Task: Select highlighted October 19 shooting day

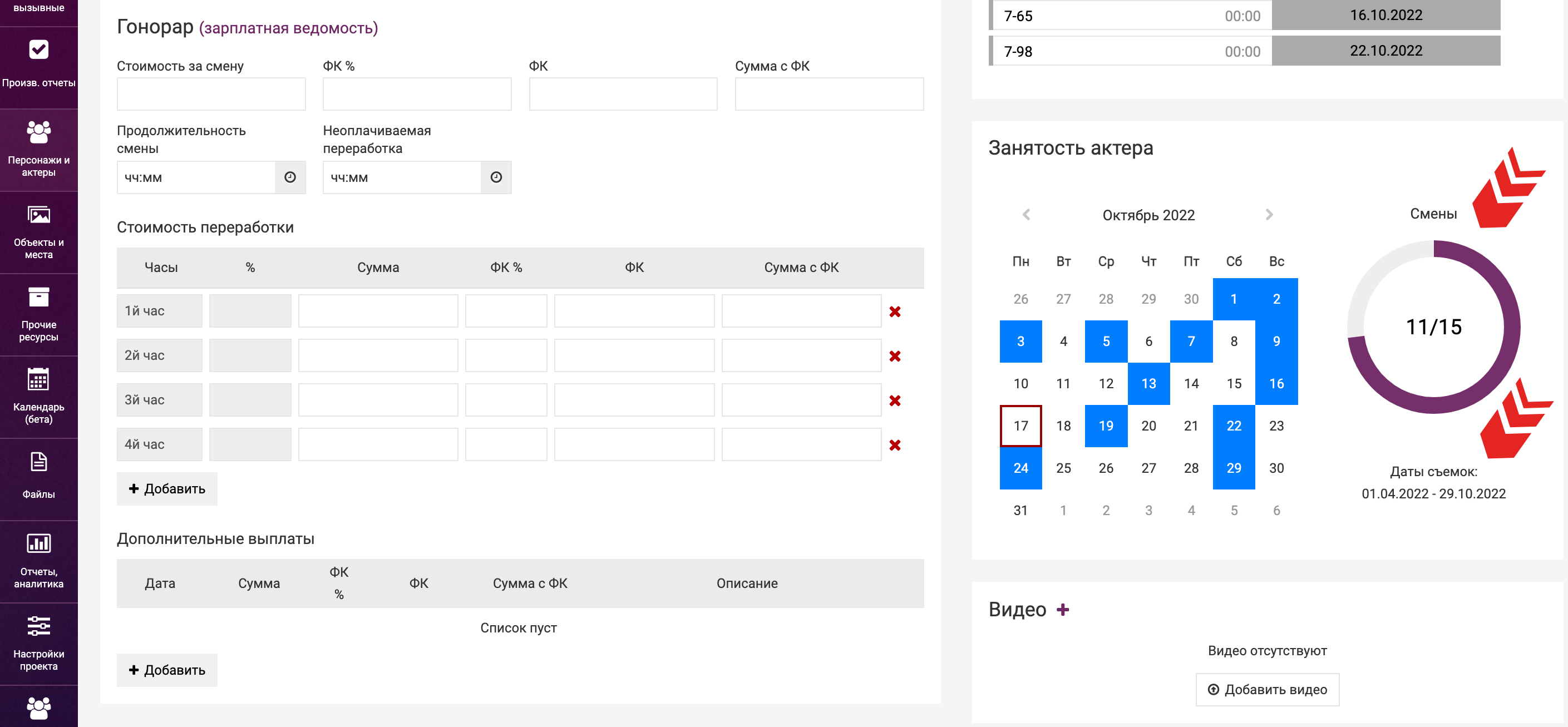Action: [x=1106, y=426]
